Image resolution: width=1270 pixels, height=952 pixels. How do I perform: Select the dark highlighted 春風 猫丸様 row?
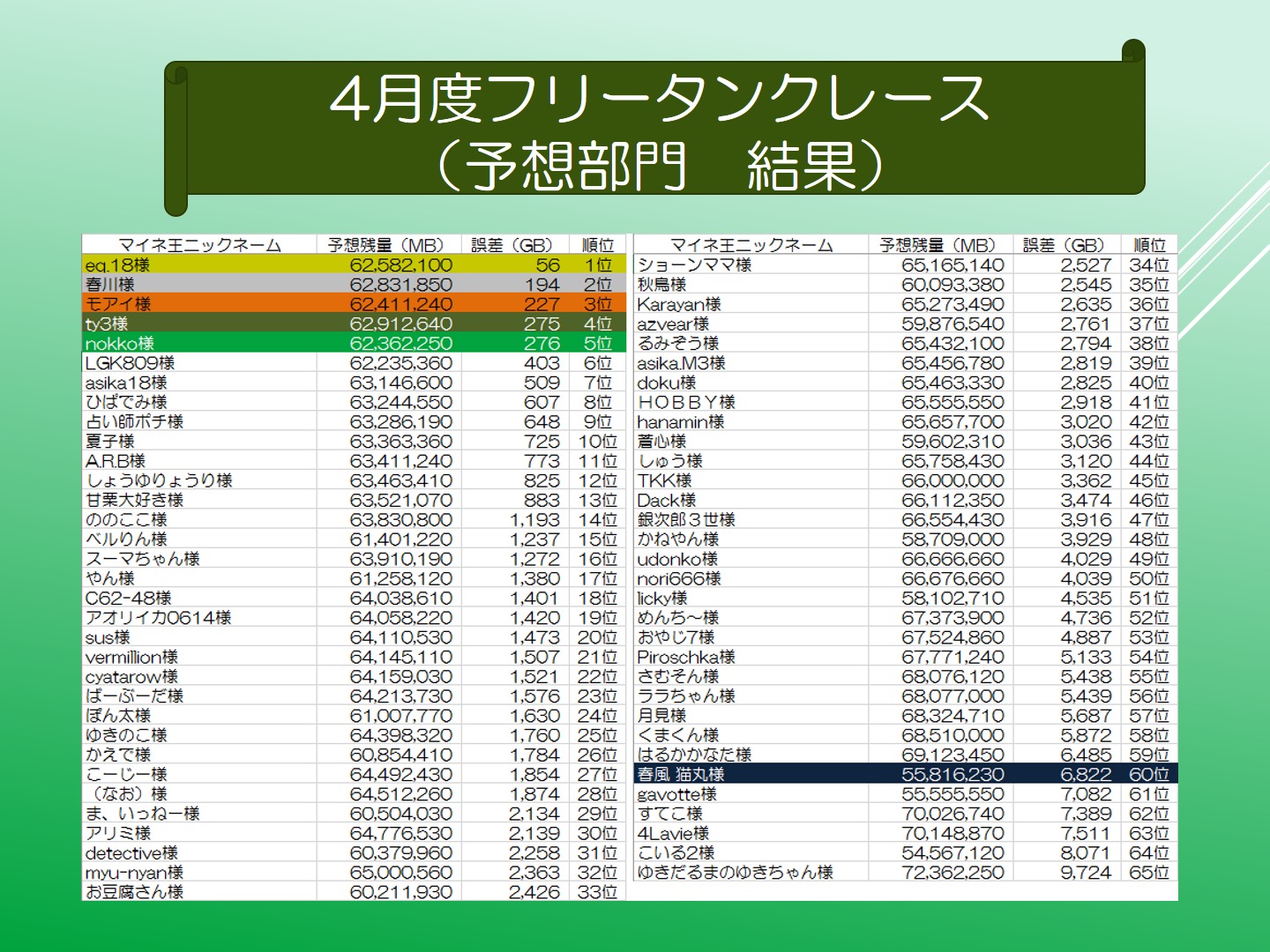[905, 774]
